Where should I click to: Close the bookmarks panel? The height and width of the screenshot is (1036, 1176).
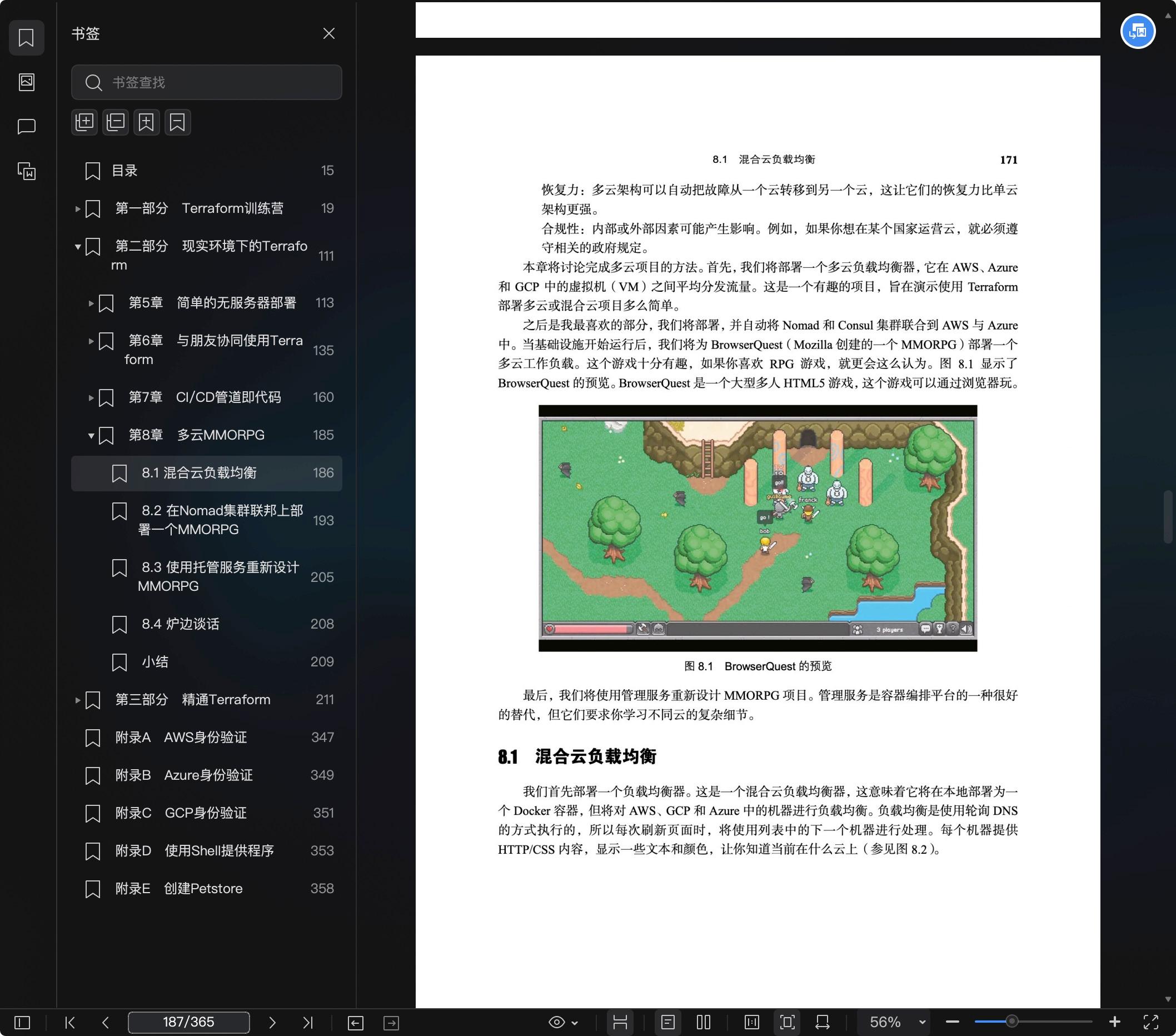pos(328,33)
